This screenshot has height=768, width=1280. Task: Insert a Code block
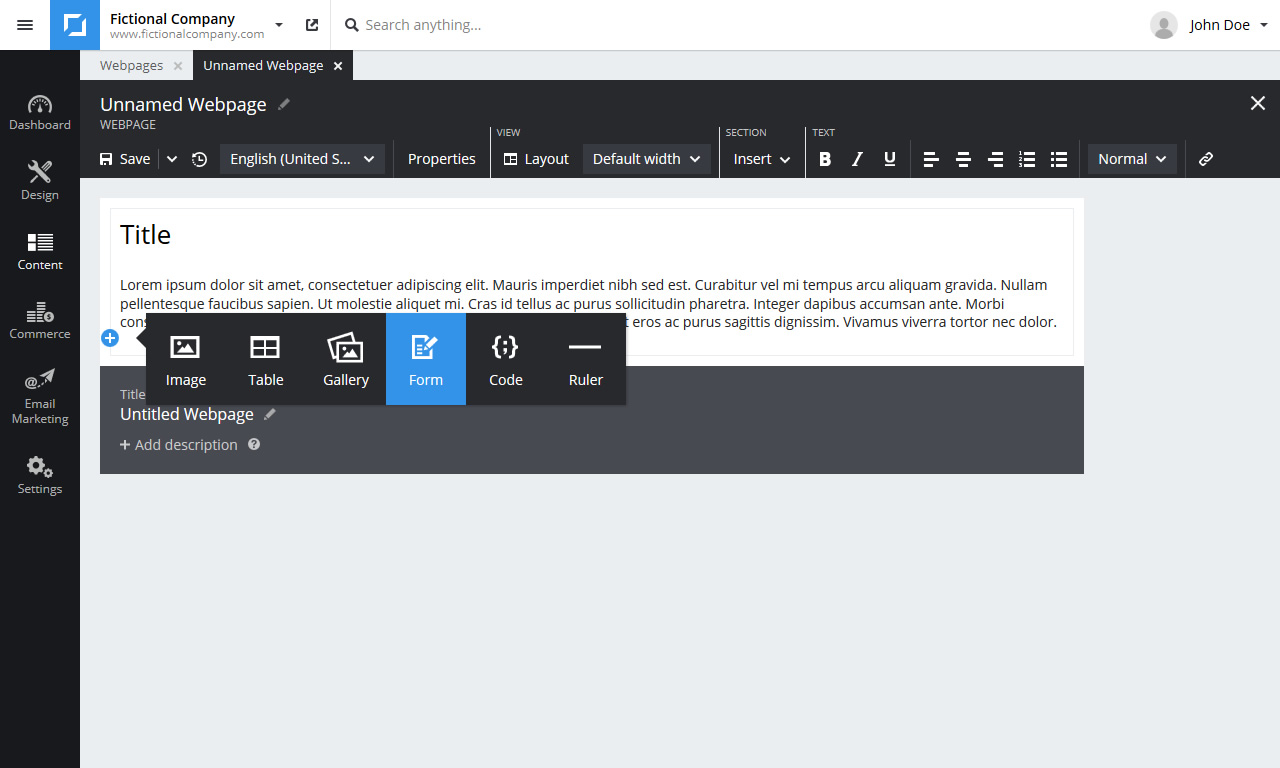click(x=506, y=359)
